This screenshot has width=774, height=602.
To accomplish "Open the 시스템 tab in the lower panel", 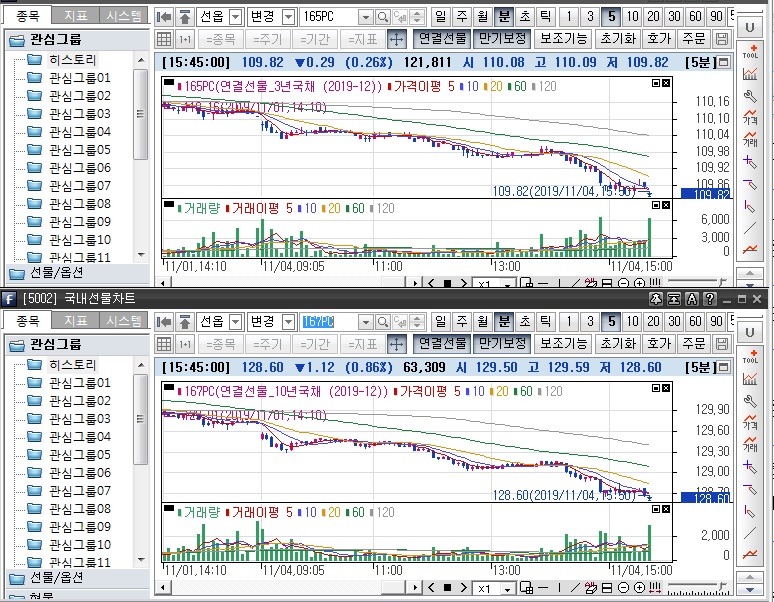I will 124,321.
